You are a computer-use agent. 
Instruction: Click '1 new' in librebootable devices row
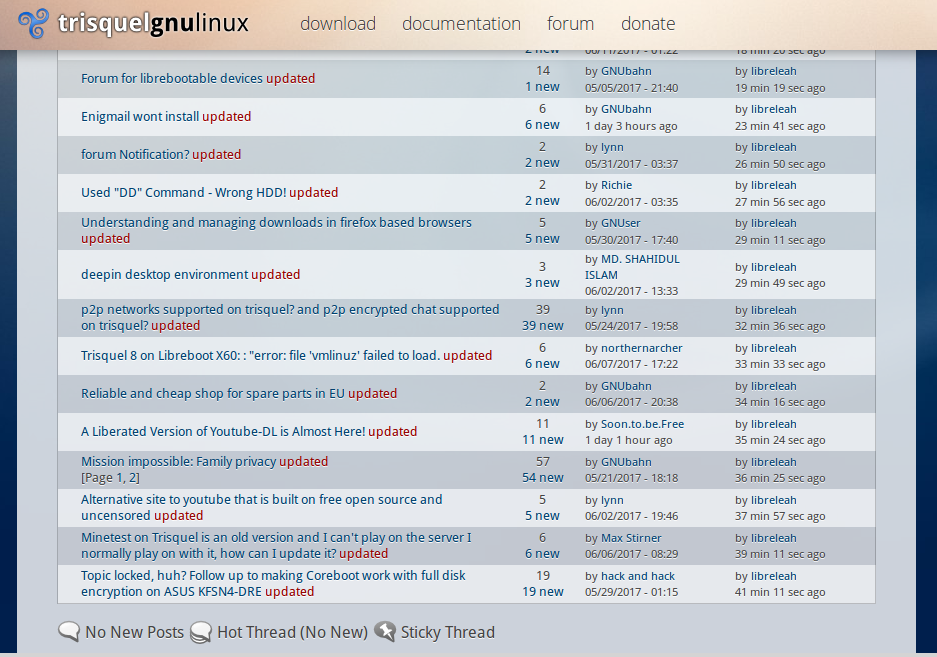(543, 87)
